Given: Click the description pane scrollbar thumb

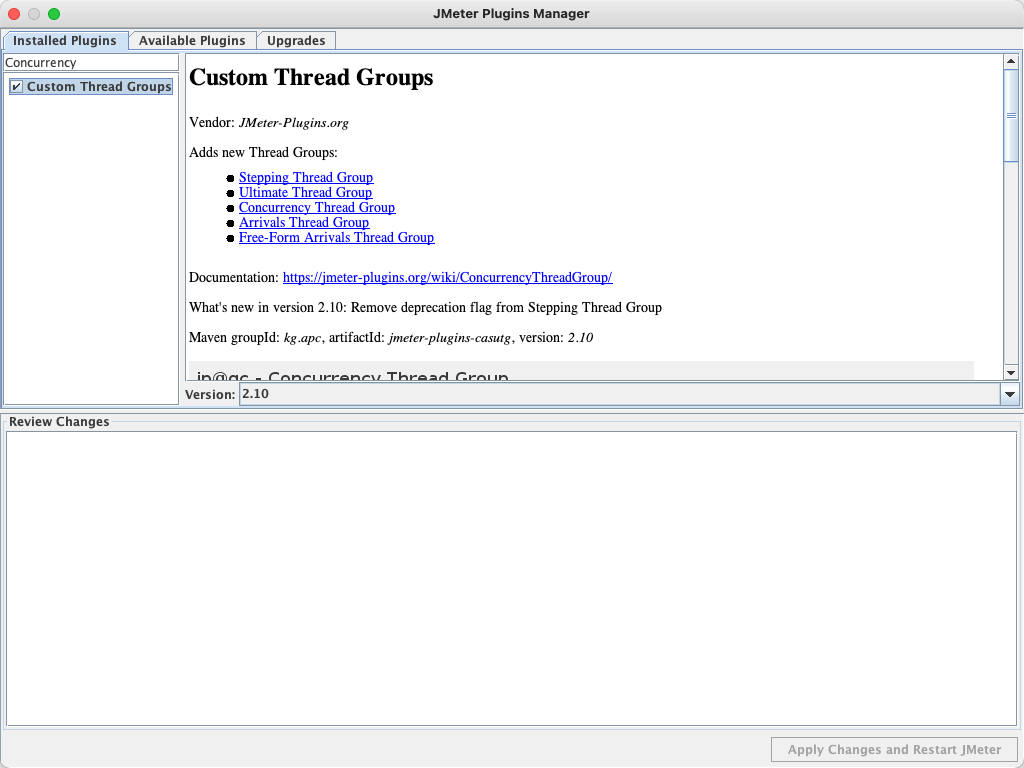Looking at the screenshot, I should [1011, 116].
